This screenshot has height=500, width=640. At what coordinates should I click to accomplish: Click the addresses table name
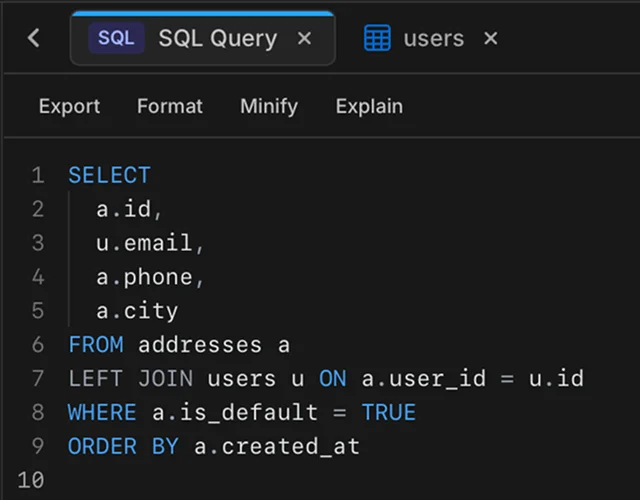coord(200,345)
